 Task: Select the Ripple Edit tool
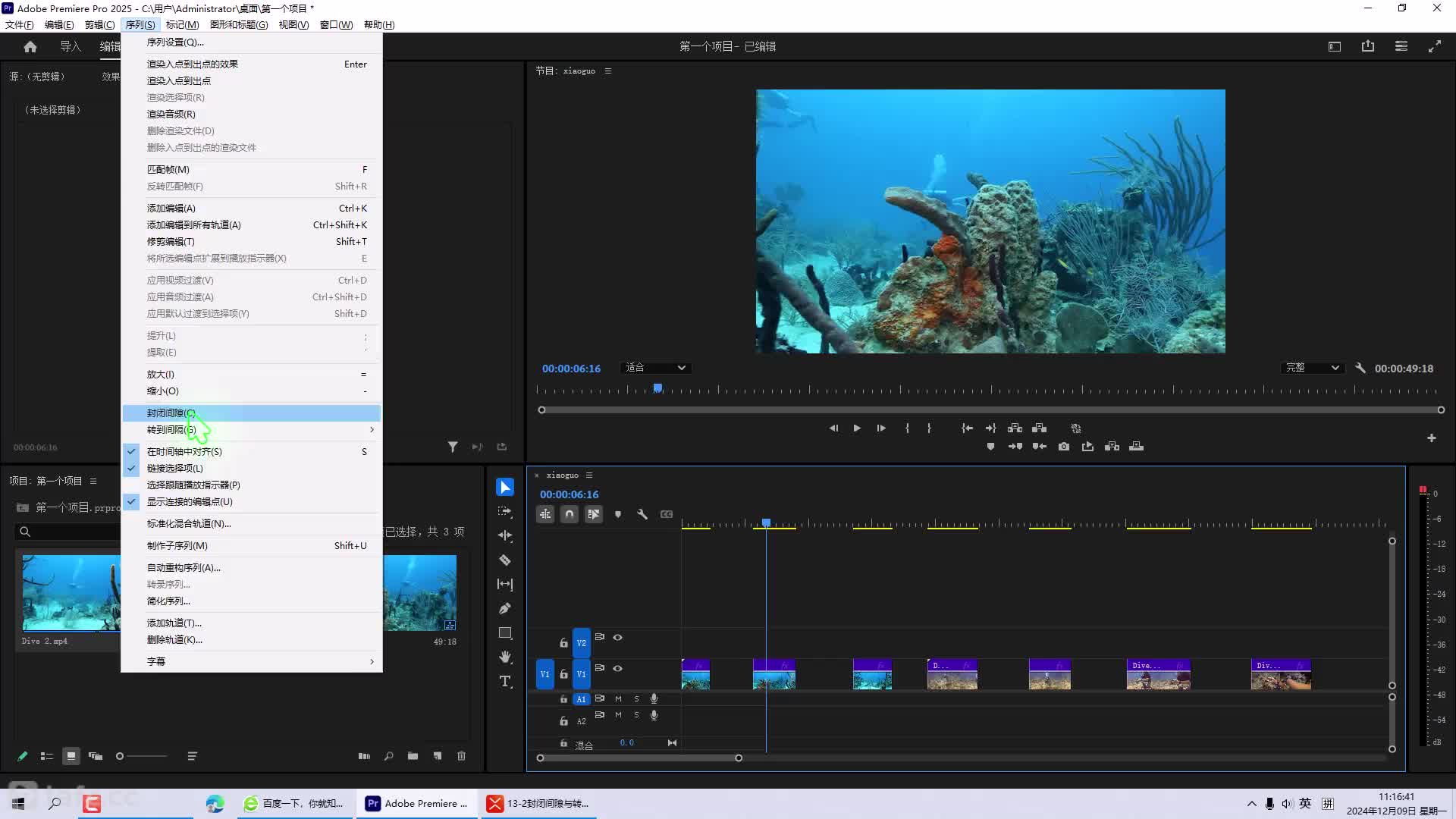(505, 535)
